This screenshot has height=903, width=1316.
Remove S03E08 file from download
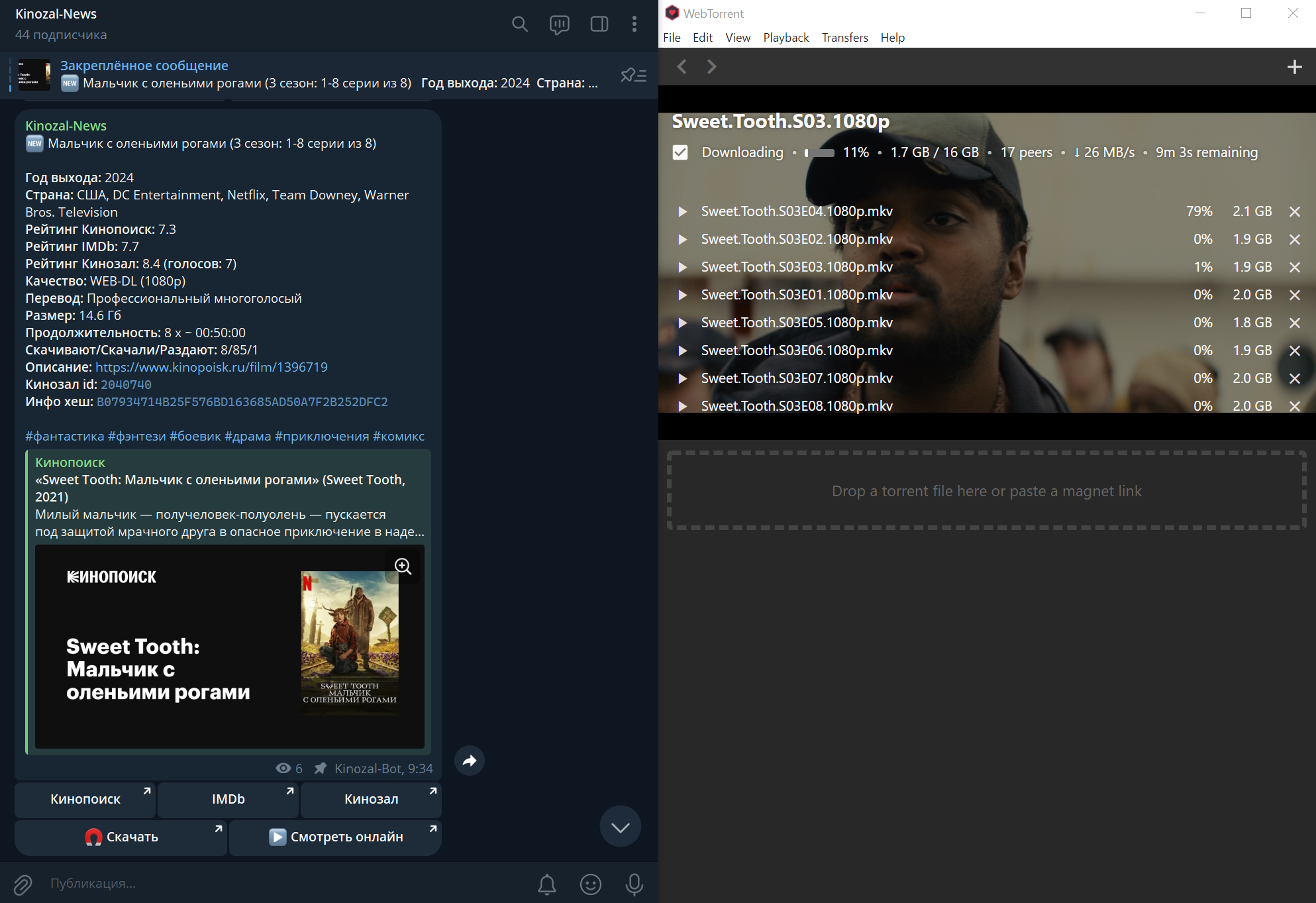pos(1295,406)
